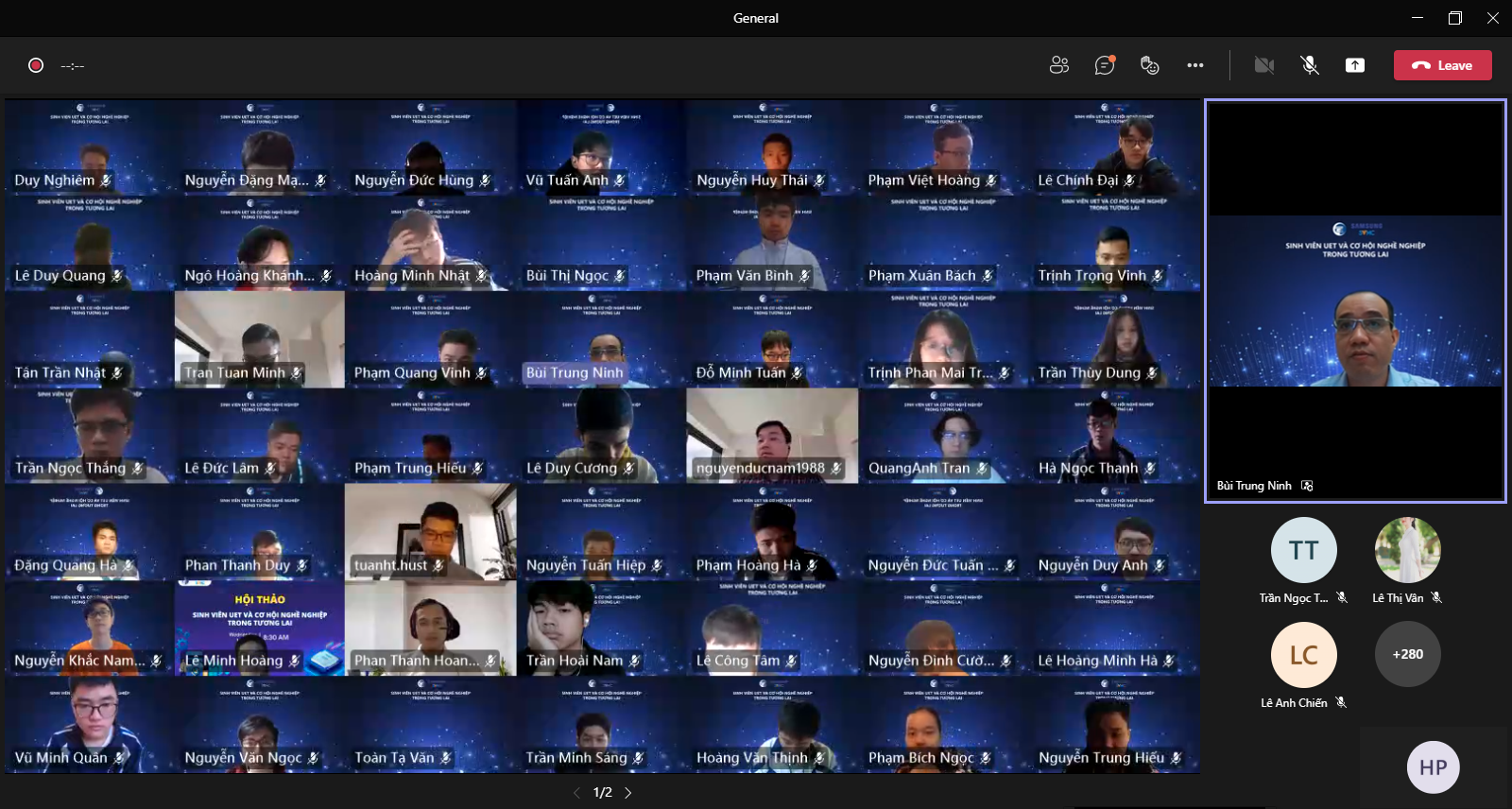Image resolution: width=1512 pixels, height=809 pixels.
Task: Select Bùi Trung Ninh tile in the grid
Action: pos(601,340)
